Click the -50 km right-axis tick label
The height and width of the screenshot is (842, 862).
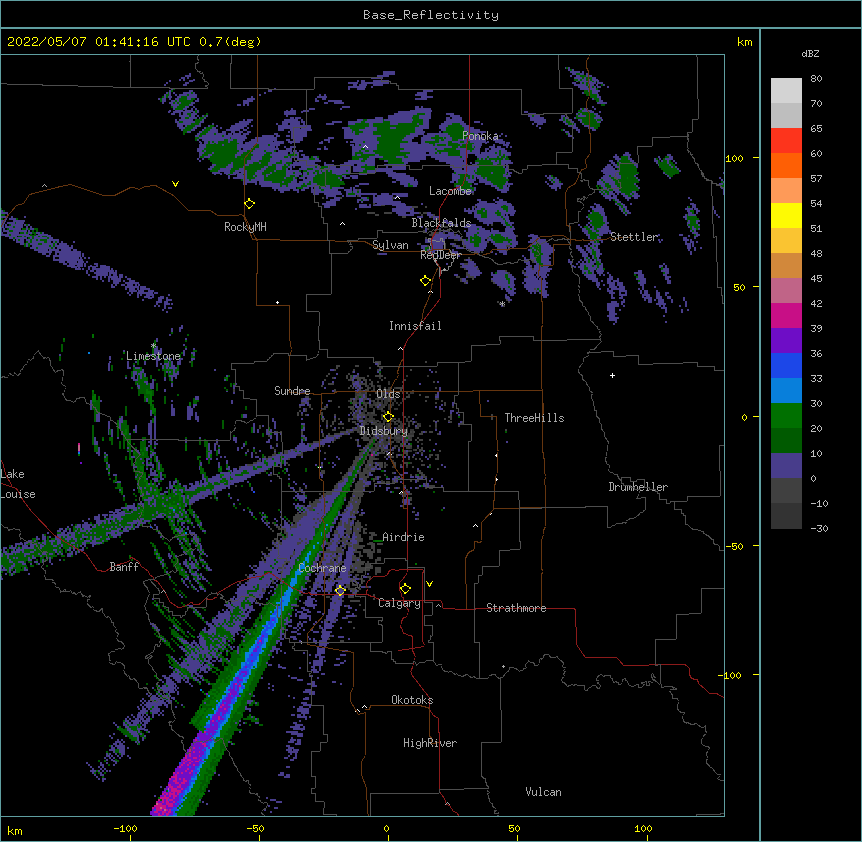click(734, 546)
